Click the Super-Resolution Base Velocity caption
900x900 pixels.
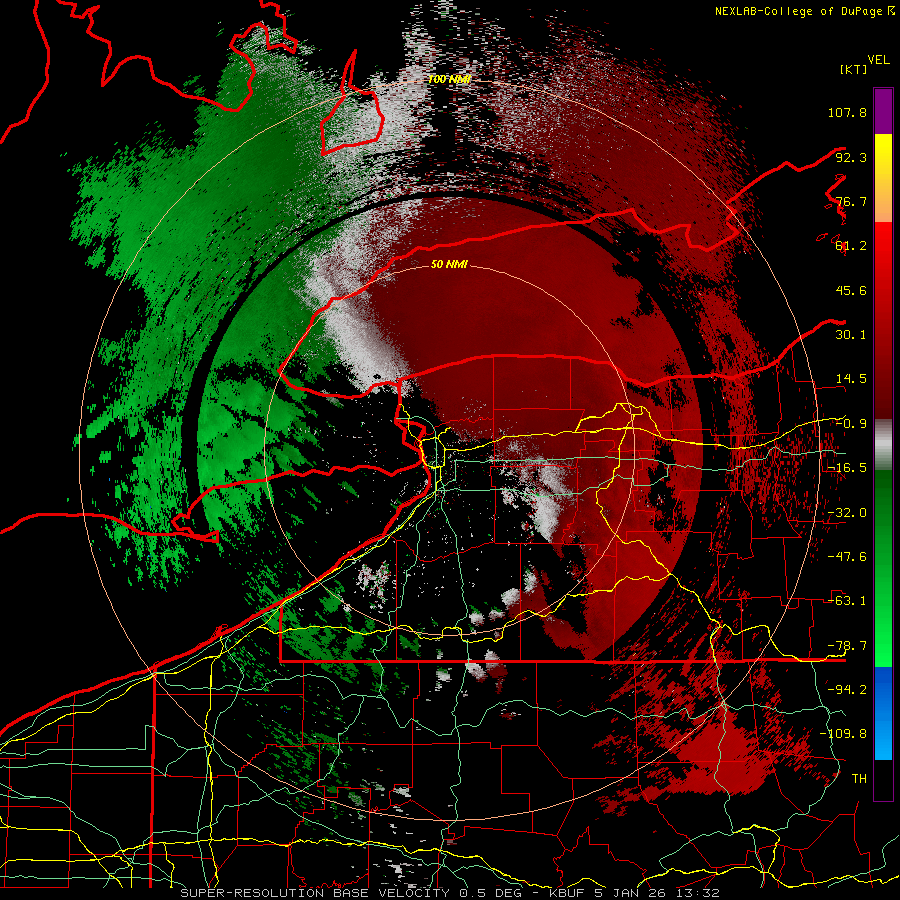(449, 893)
